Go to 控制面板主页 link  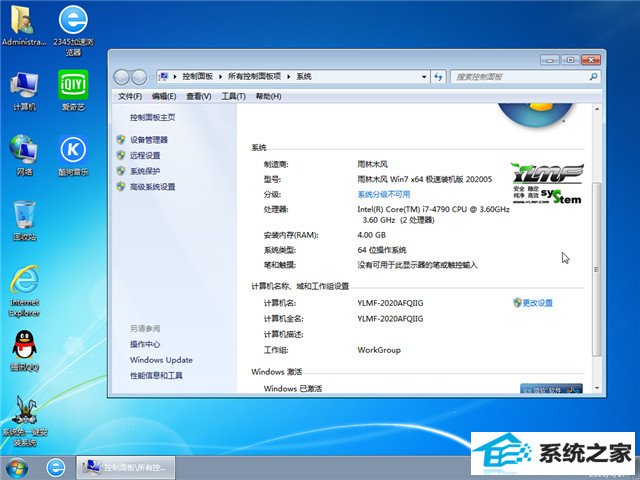point(153,118)
